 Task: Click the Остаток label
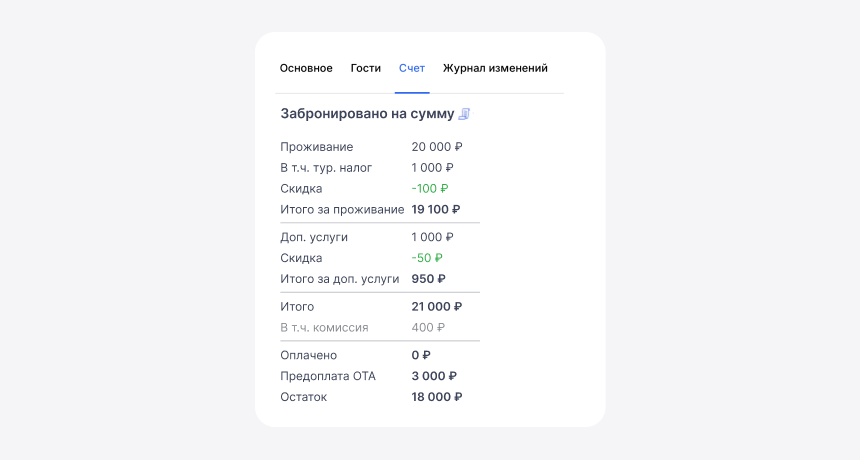303,397
